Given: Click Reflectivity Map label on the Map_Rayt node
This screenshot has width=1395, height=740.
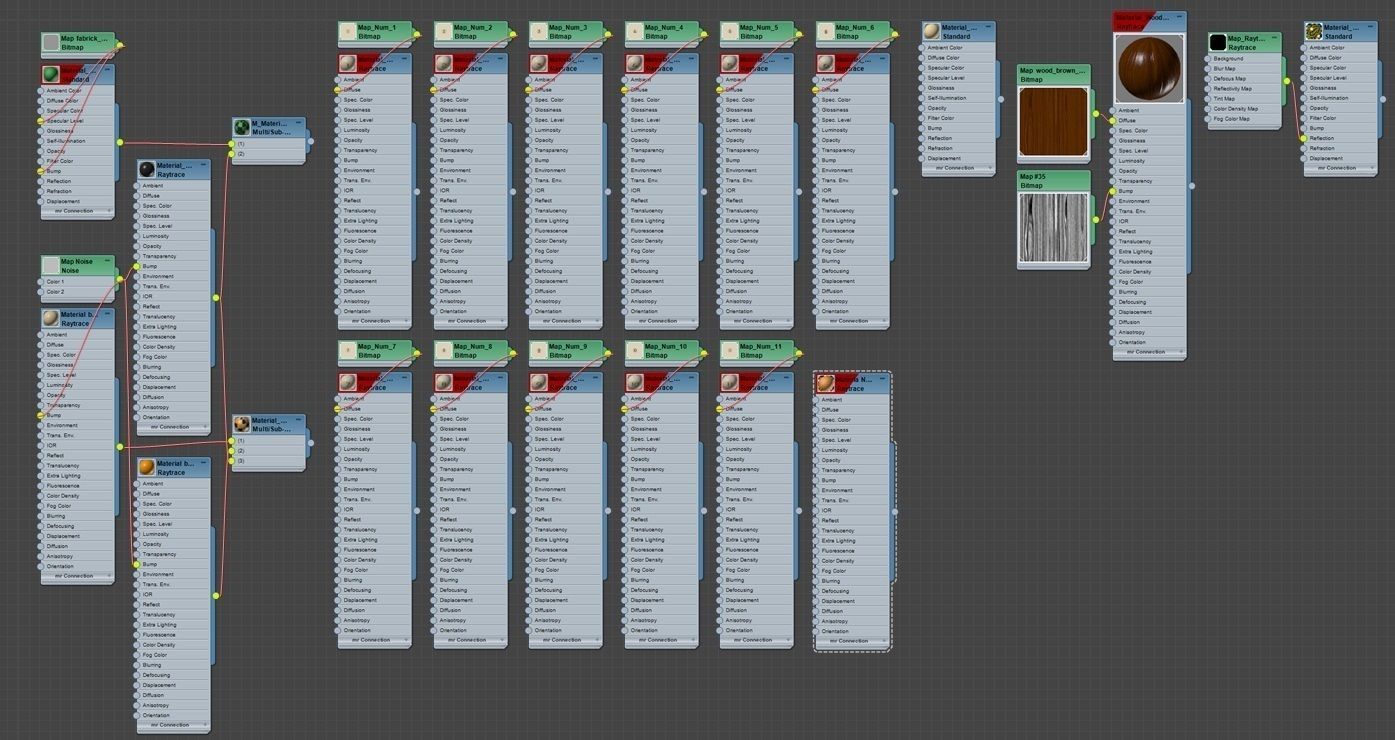Looking at the screenshot, I should (x=1232, y=89).
